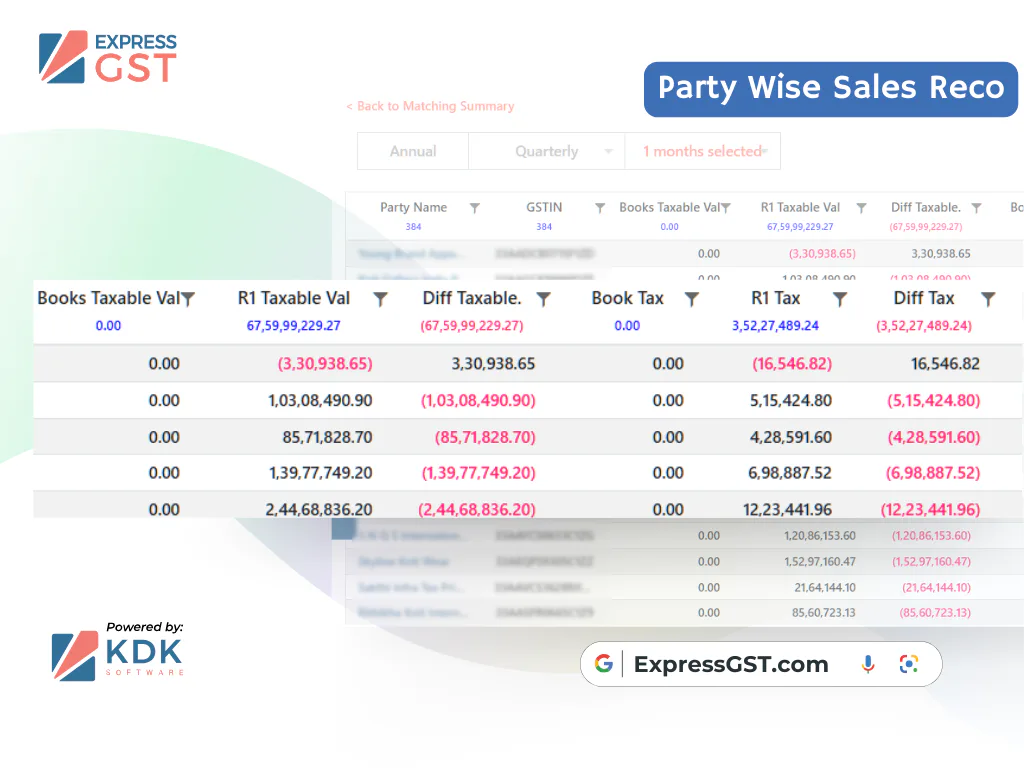Click the R1 Taxable value 2,44,68,836.20

[x=319, y=509]
